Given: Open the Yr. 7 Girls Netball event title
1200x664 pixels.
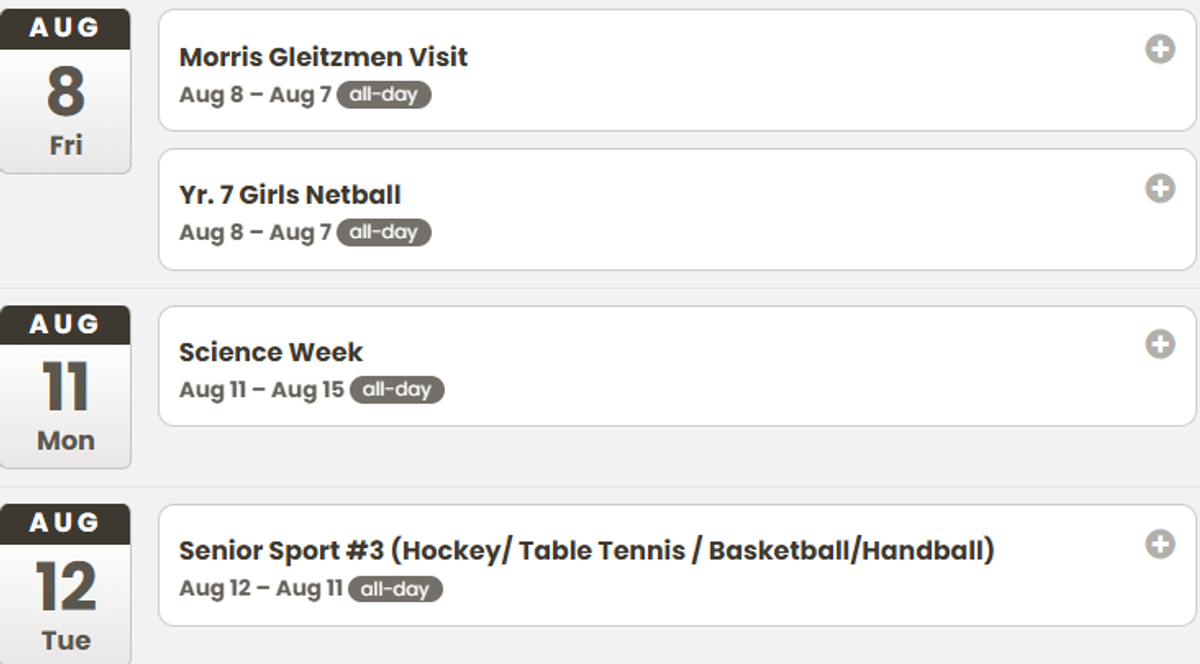Looking at the screenshot, I should coord(290,194).
